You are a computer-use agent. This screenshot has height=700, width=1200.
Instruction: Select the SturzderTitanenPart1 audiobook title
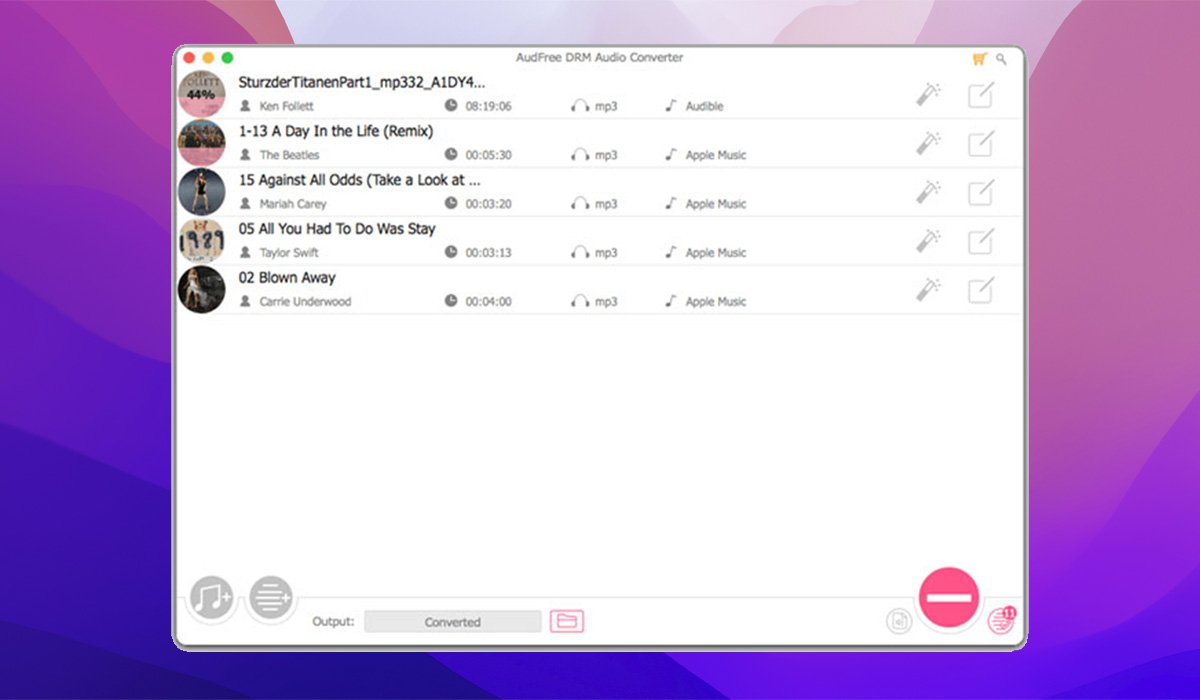coord(362,82)
